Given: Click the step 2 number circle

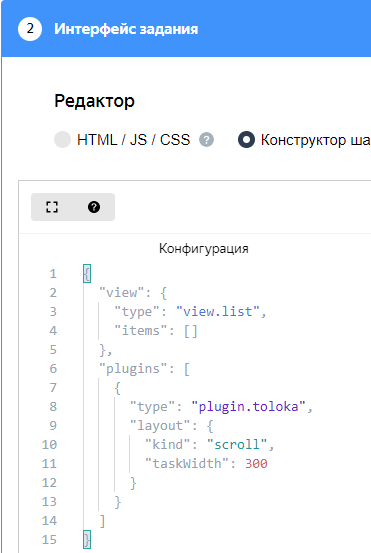Looking at the screenshot, I should coord(30,29).
